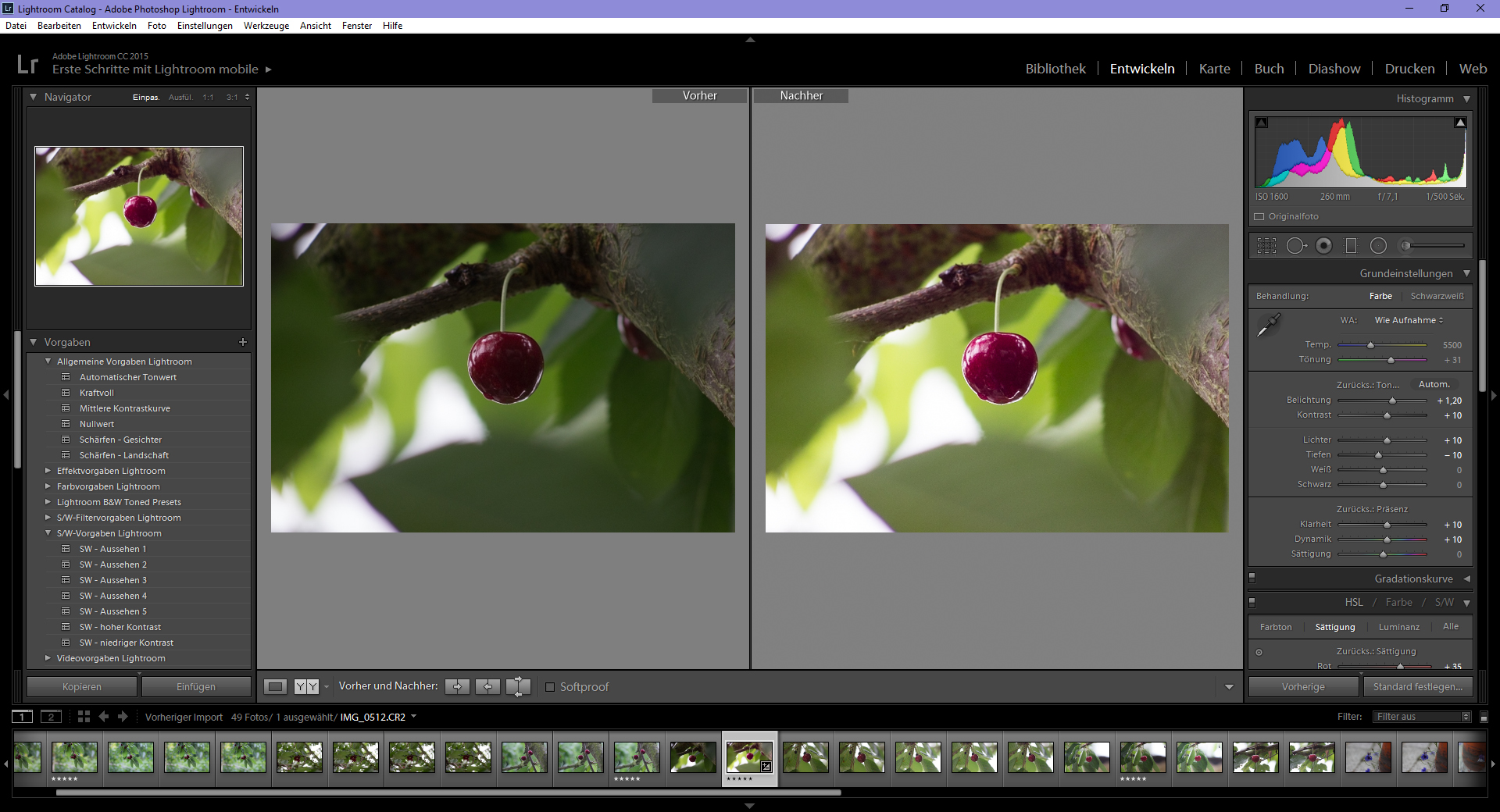This screenshot has width=1500, height=812.
Task: Click the Kopieren button
Action: [x=82, y=687]
